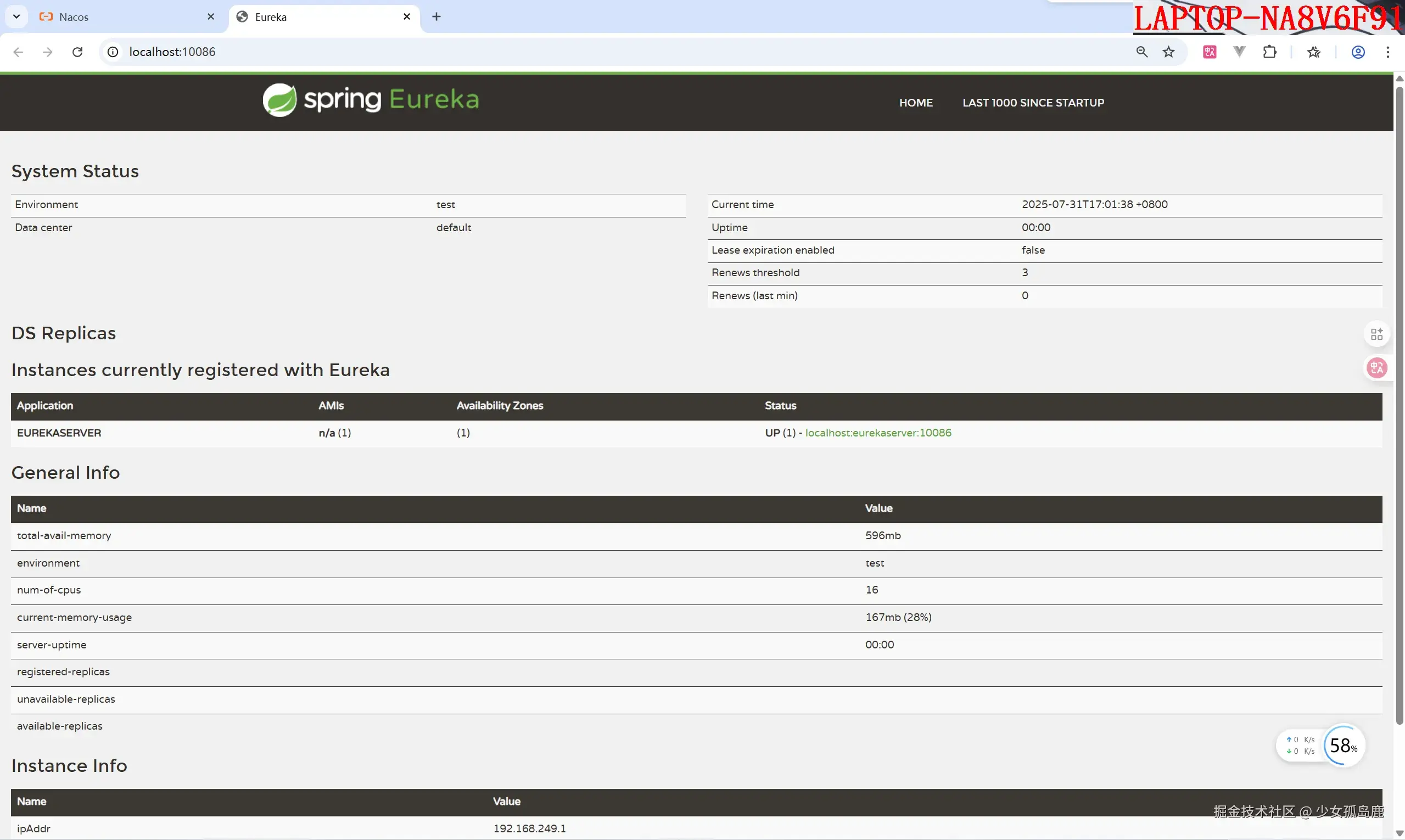Open the Extensions puzzle icon
The width and height of the screenshot is (1405, 840).
1270,52
